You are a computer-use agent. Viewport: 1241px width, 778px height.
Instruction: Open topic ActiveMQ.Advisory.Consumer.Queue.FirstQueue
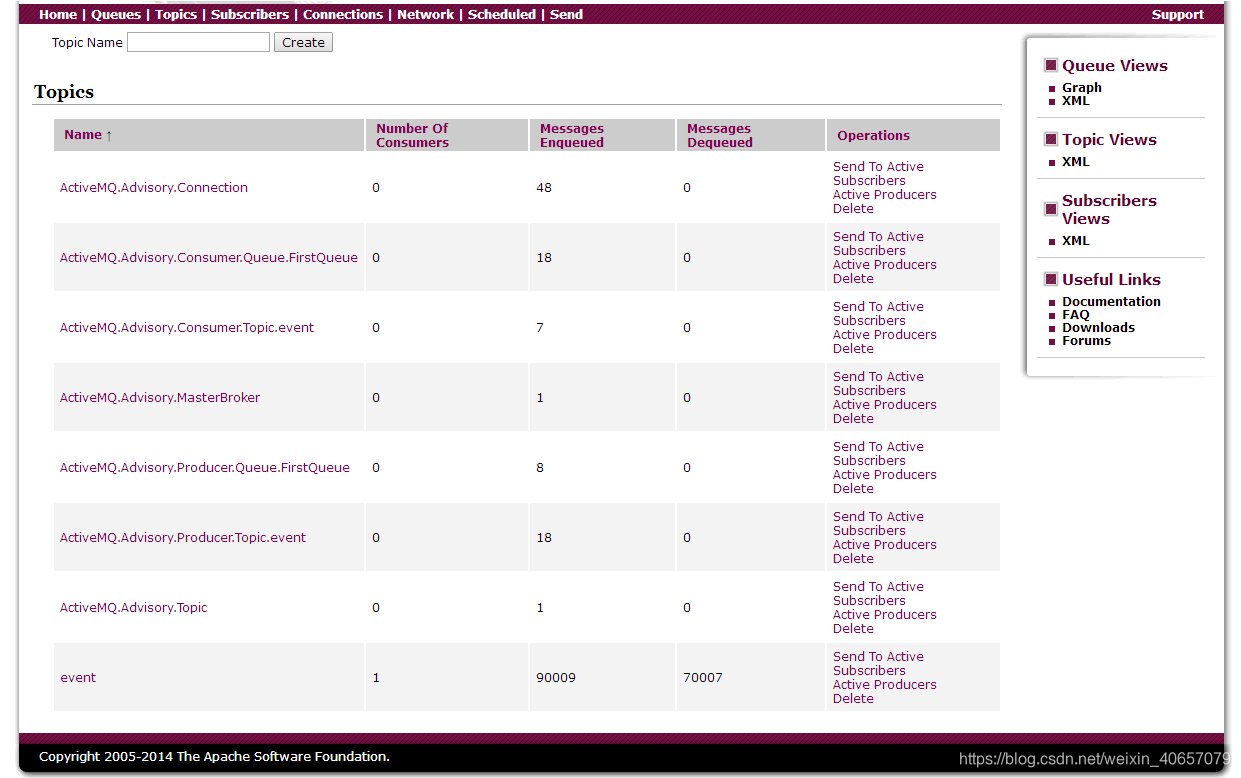209,257
